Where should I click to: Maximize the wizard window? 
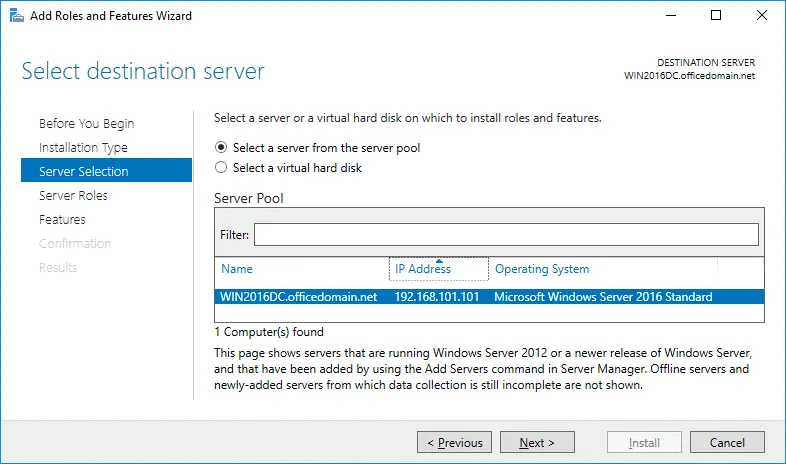716,16
